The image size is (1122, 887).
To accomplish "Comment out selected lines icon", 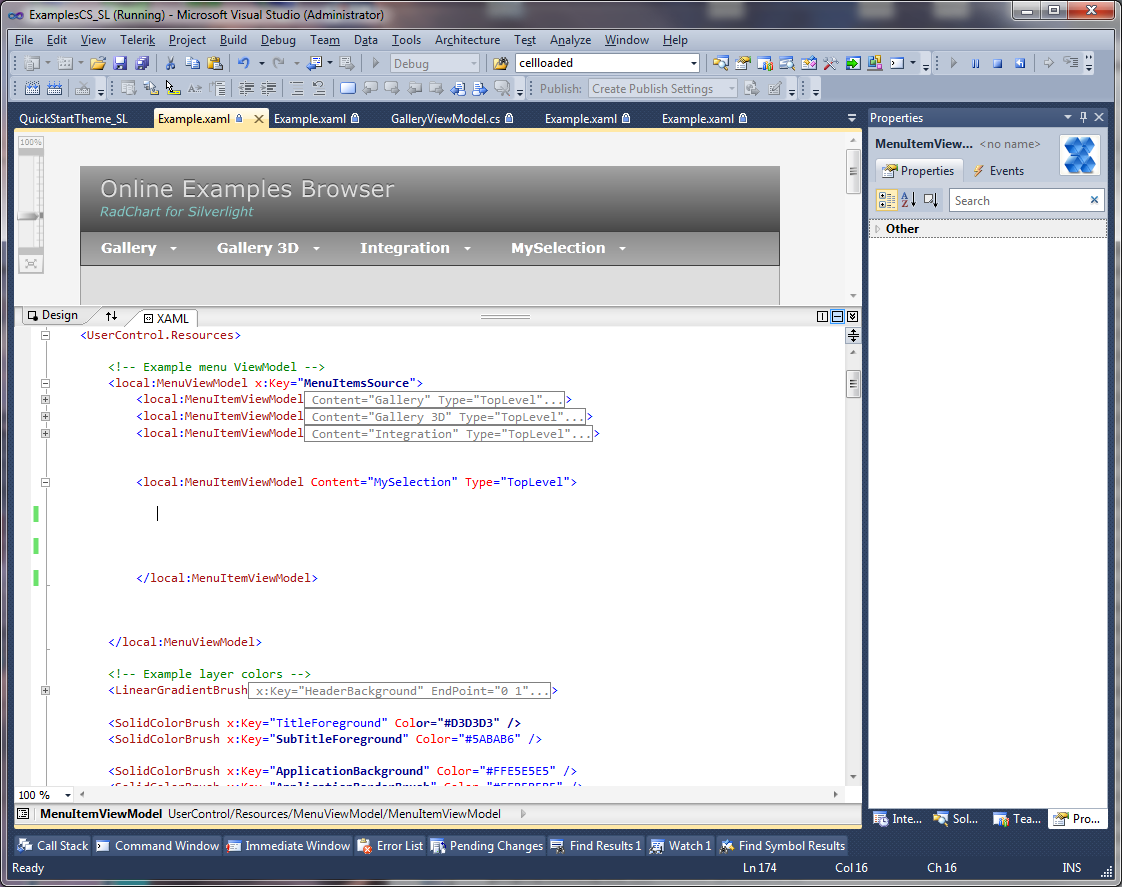I will [x=297, y=89].
